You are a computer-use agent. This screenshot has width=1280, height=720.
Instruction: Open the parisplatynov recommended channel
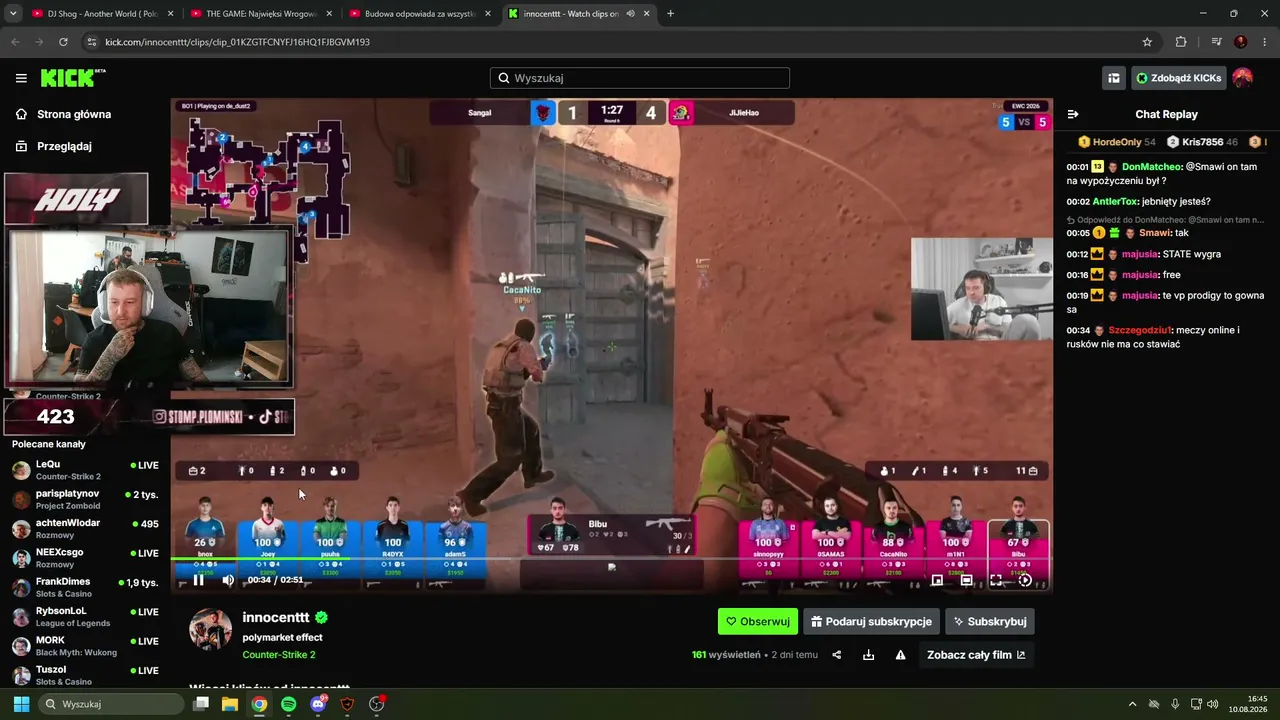tap(85, 499)
